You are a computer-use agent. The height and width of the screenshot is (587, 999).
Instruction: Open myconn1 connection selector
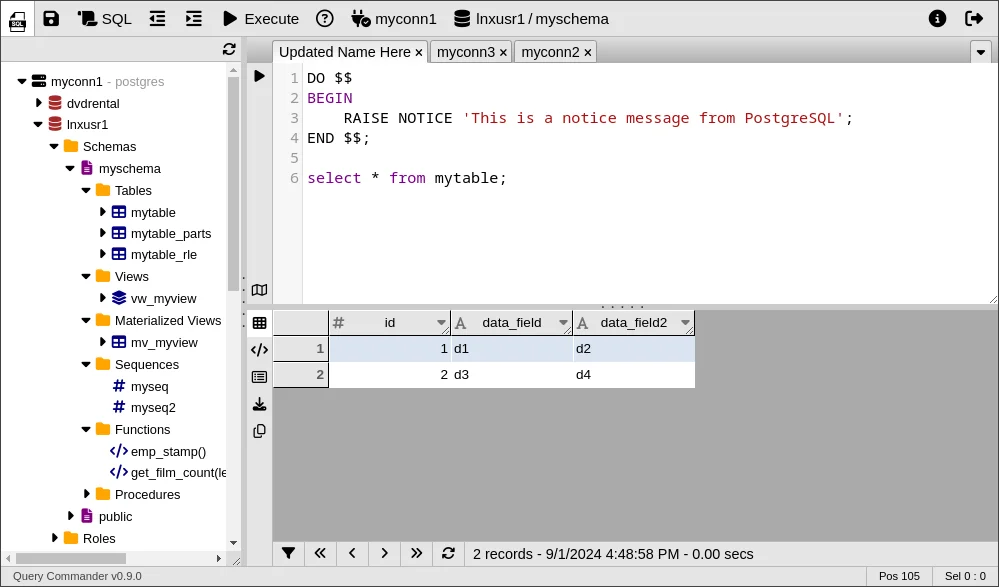point(394,18)
